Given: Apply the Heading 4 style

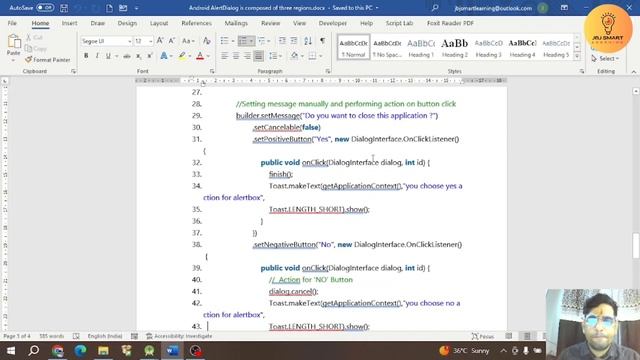Looking at the screenshot, I should tap(522, 47).
